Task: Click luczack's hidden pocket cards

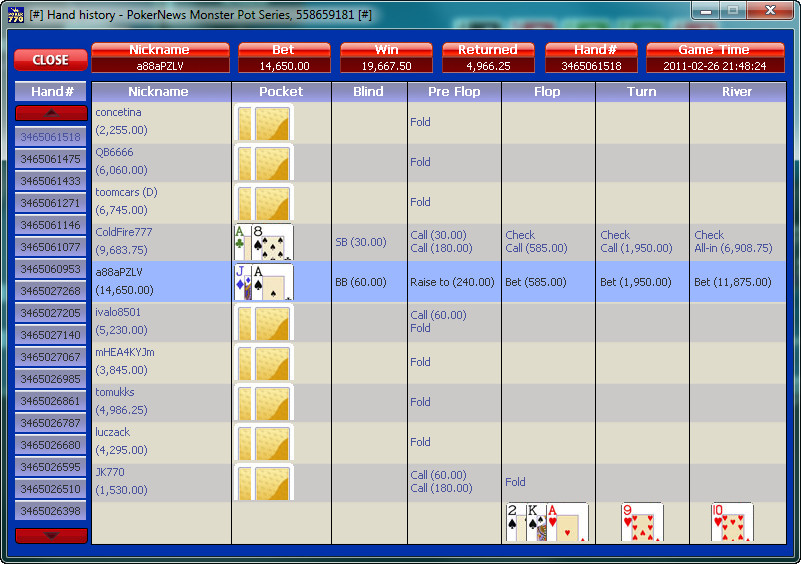Action: click(264, 442)
